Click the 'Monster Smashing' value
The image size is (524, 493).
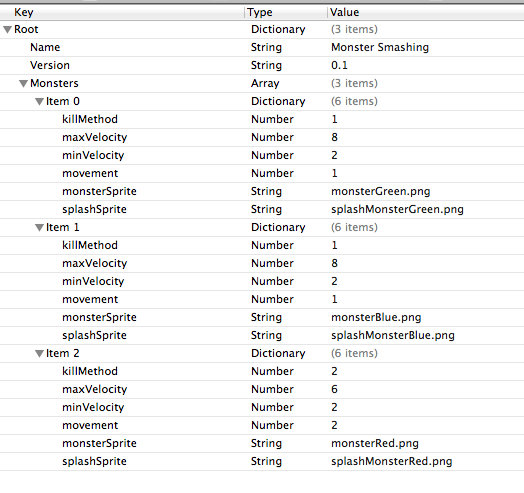(x=380, y=47)
